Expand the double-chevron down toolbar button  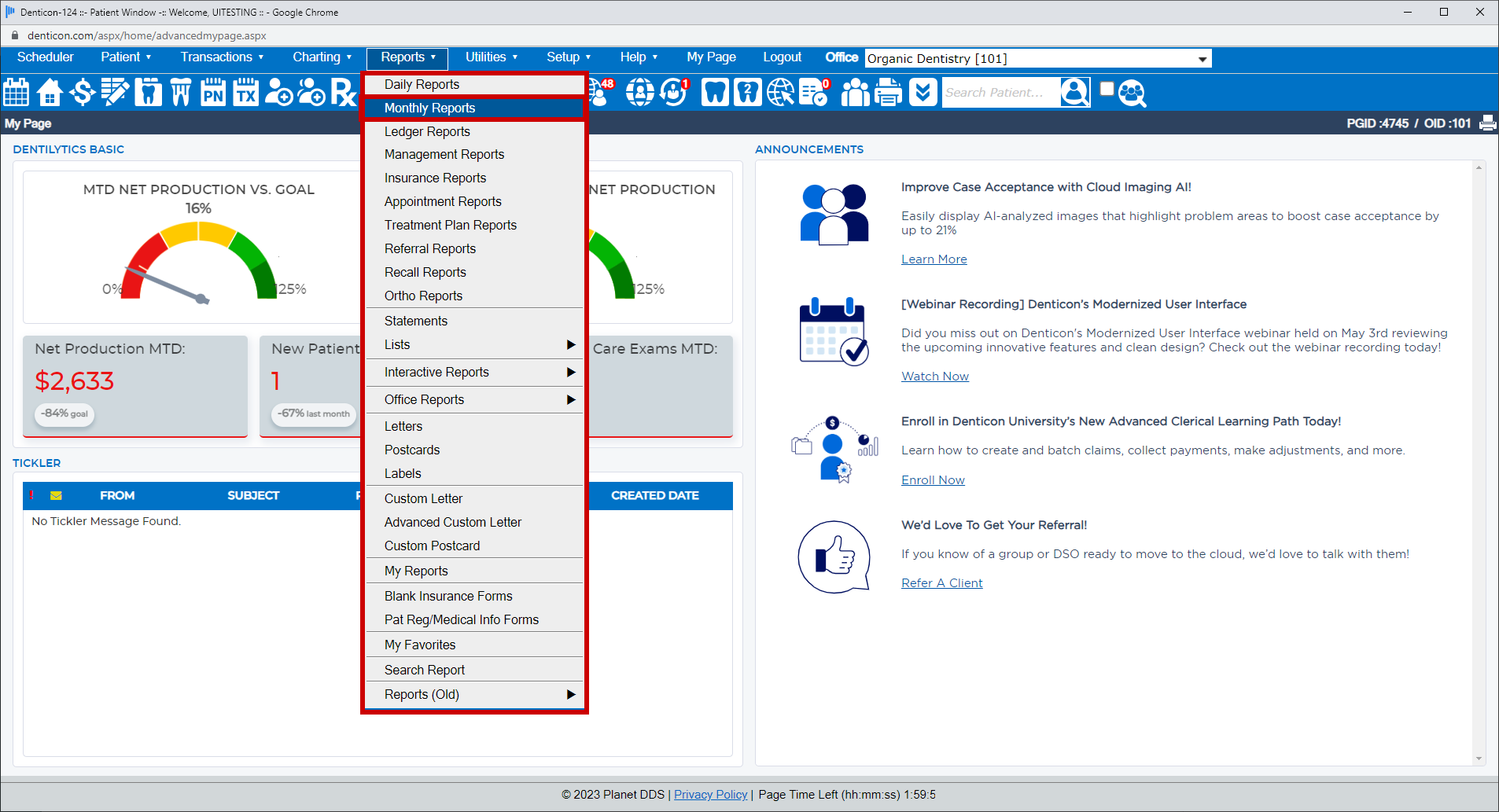(x=923, y=92)
